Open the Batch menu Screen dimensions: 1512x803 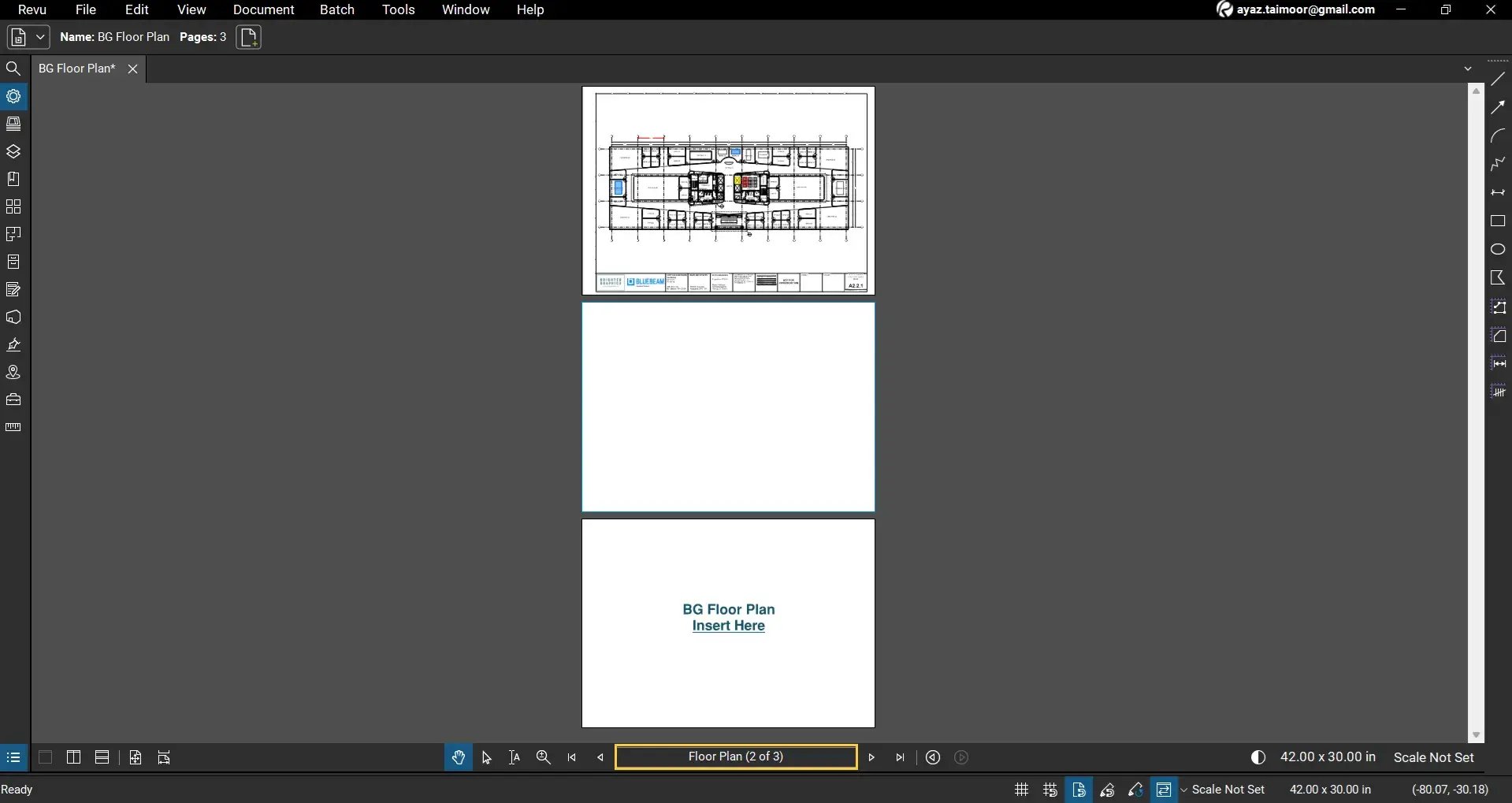coord(336,9)
